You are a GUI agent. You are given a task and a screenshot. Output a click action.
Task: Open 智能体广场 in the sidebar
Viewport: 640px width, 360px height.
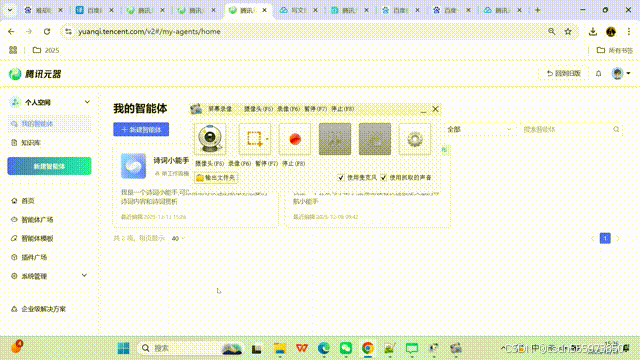point(37,220)
